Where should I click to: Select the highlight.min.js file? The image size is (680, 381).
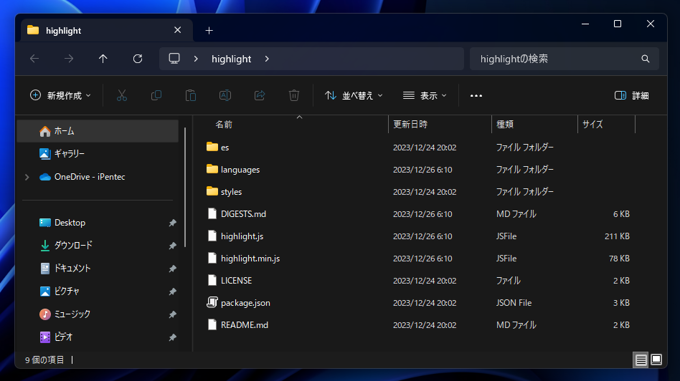pyautogui.click(x=243, y=258)
